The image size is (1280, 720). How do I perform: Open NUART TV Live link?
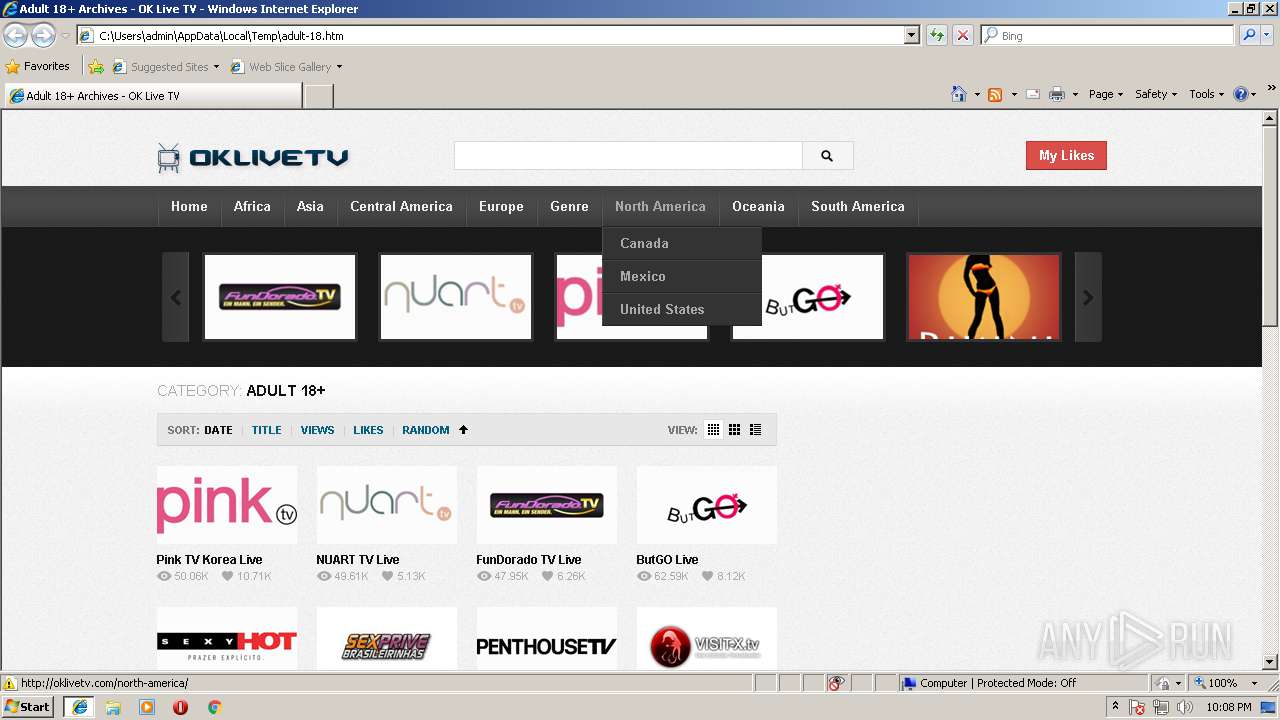click(357, 560)
